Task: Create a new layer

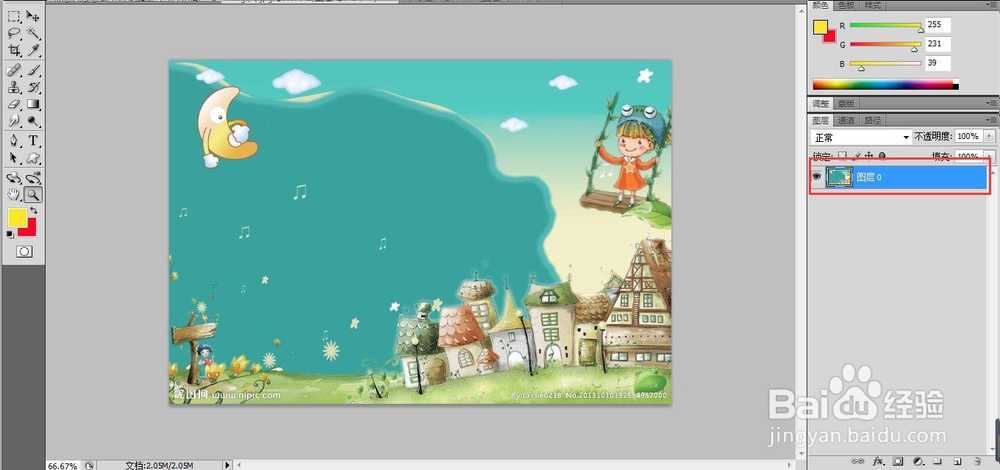Action: 957,460
